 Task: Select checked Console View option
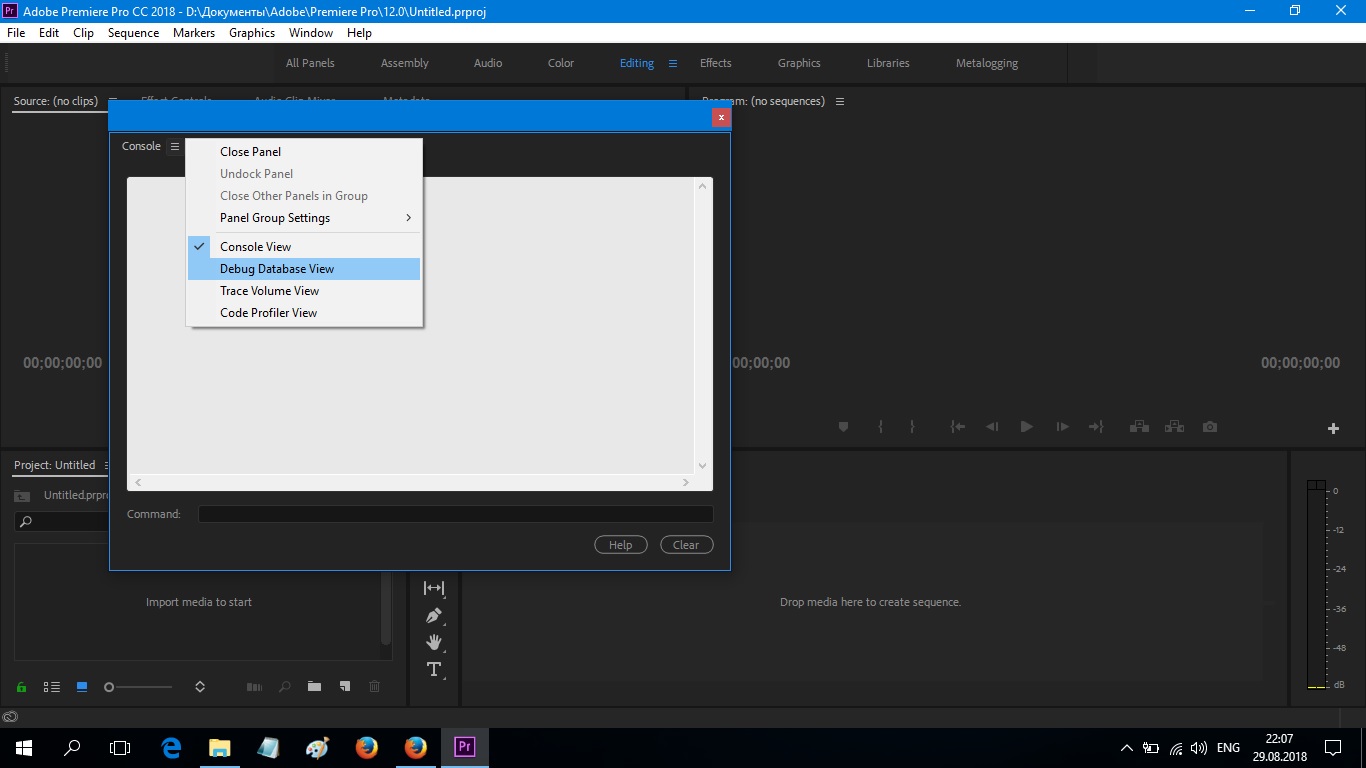coord(304,247)
